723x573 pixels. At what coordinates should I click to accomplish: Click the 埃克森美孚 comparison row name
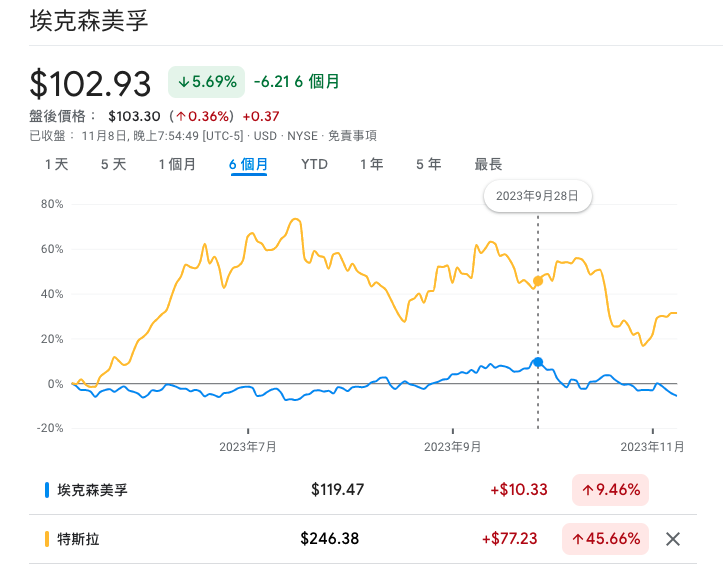pos(92,490)
